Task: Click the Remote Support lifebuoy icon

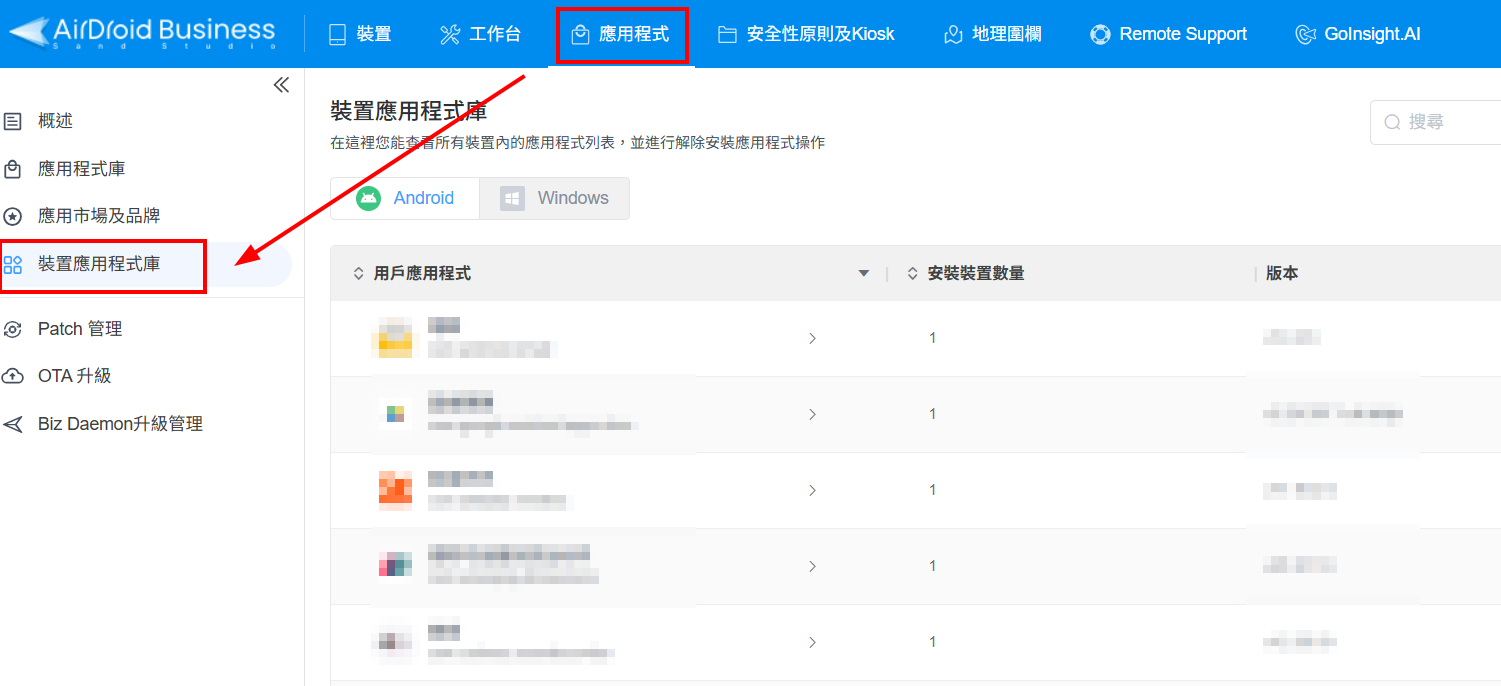Action: click(1100, 35)
